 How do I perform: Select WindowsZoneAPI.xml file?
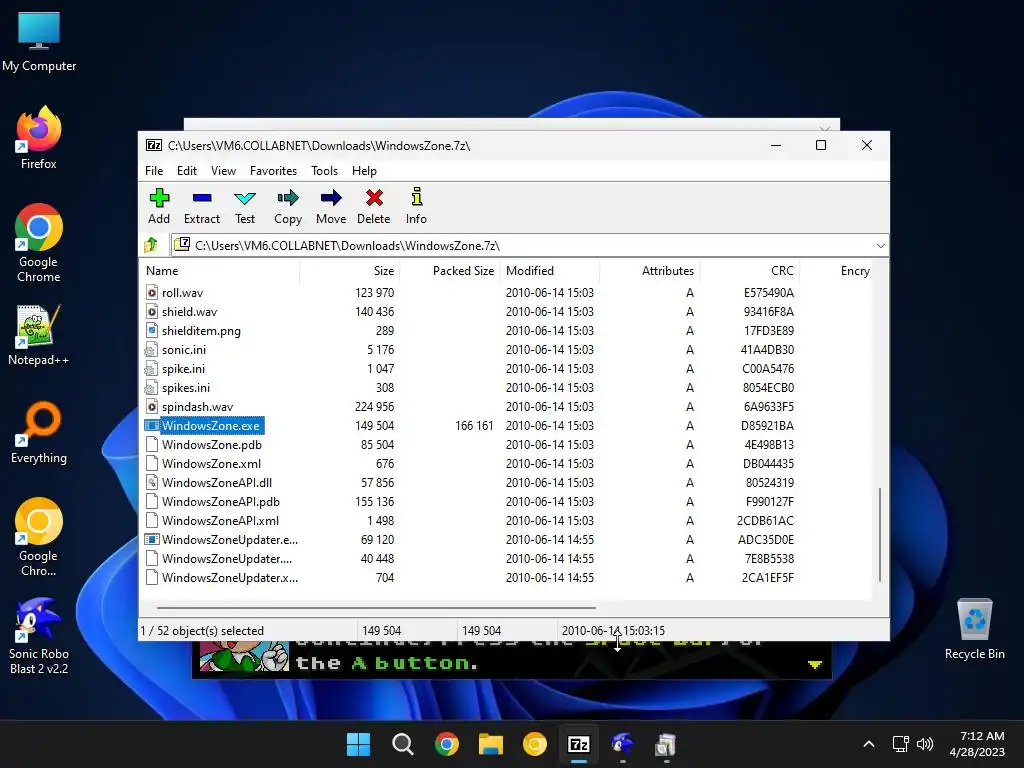pos(220,520)
